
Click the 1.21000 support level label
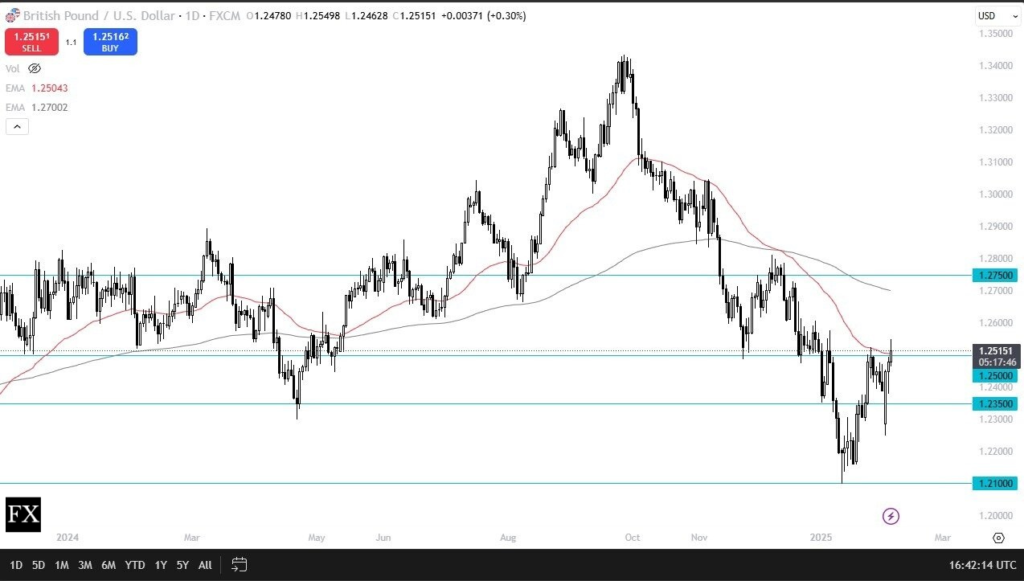pyautogui.click(x=995, y=483)
